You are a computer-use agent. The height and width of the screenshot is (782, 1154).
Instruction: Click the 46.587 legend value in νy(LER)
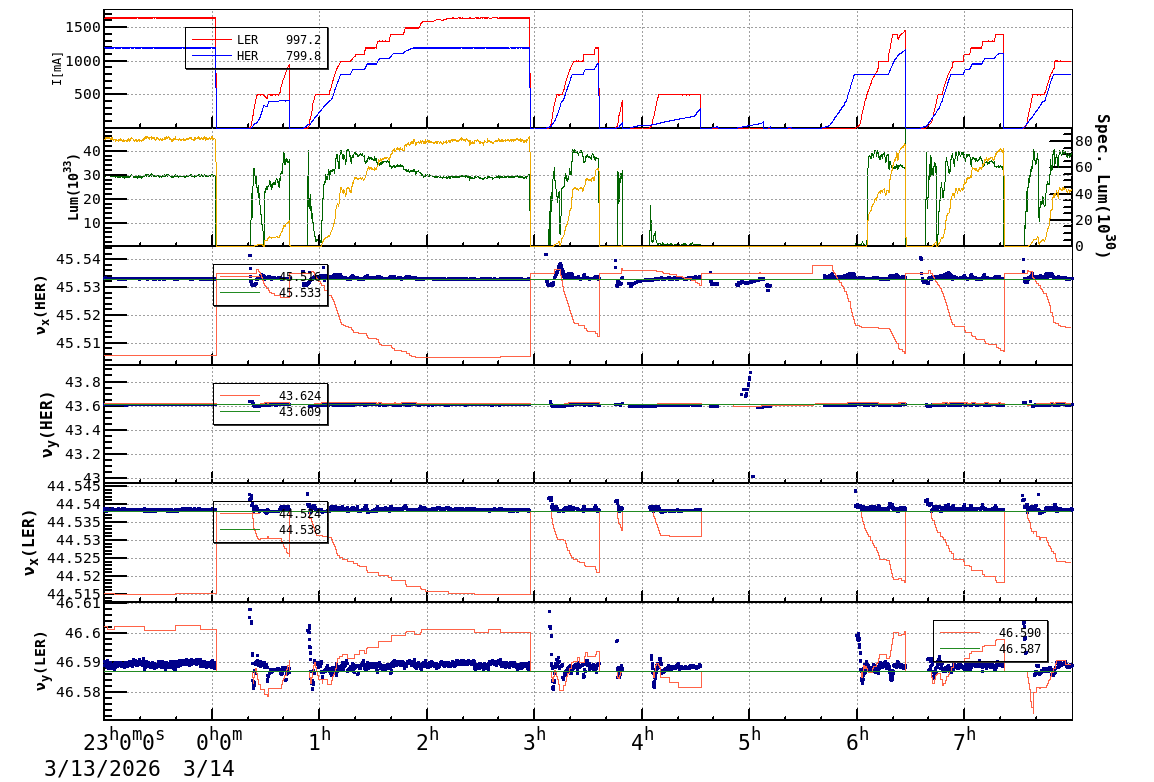click(x=1020, y=649)
